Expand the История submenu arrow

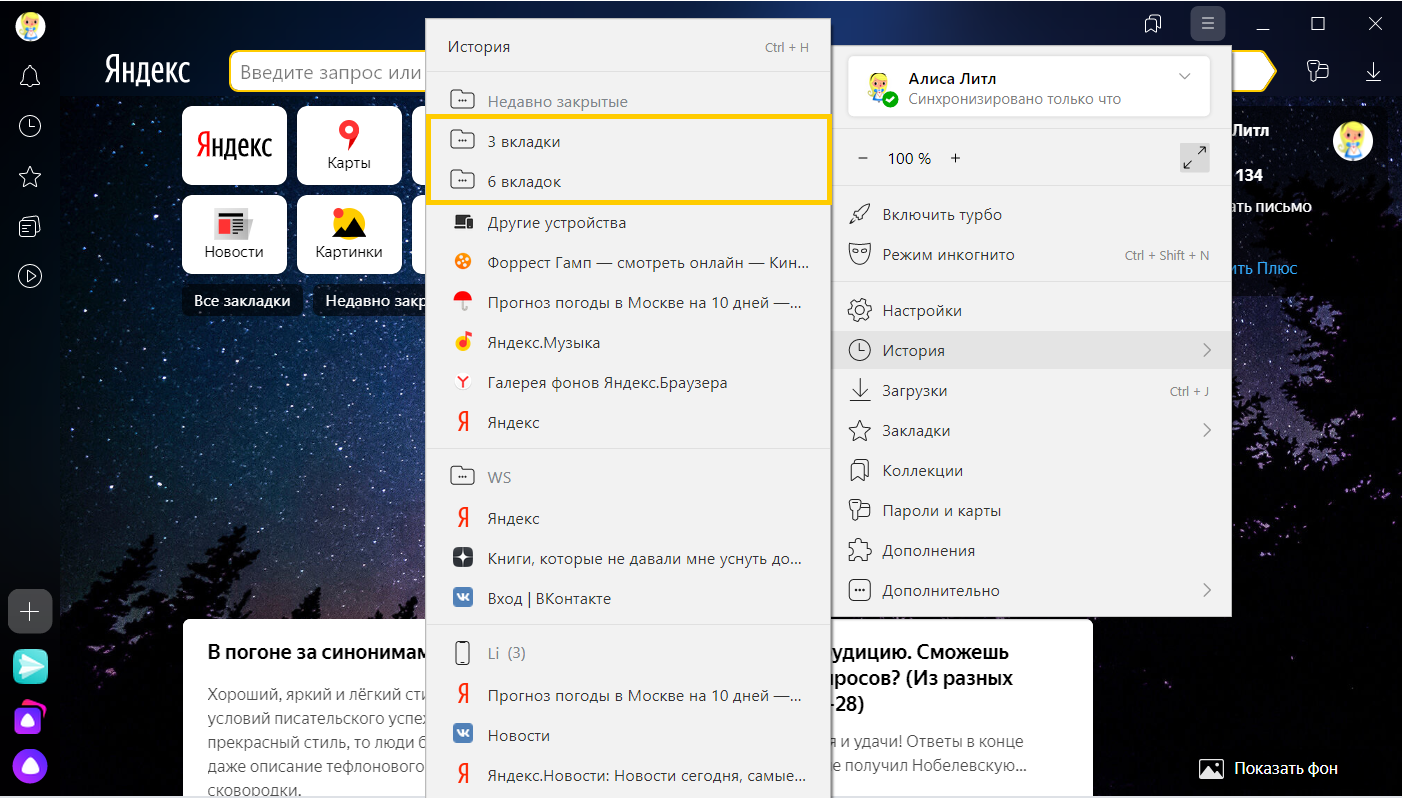[1207, 350]
